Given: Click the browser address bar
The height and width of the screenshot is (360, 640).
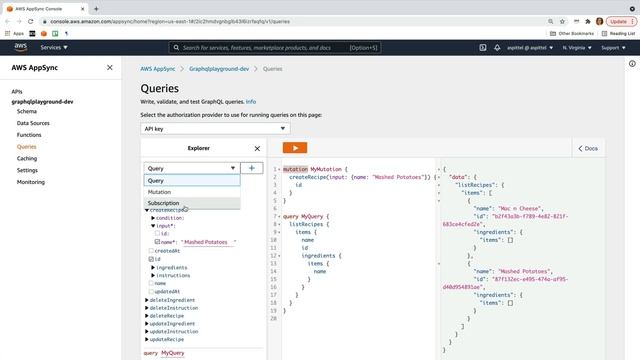Looking at the screenshot, I should click(294, 21).
